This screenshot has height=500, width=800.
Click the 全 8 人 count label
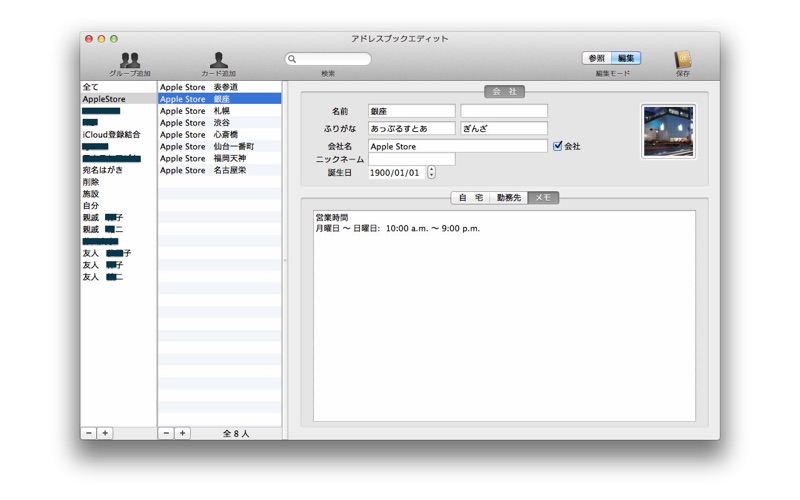236,433
